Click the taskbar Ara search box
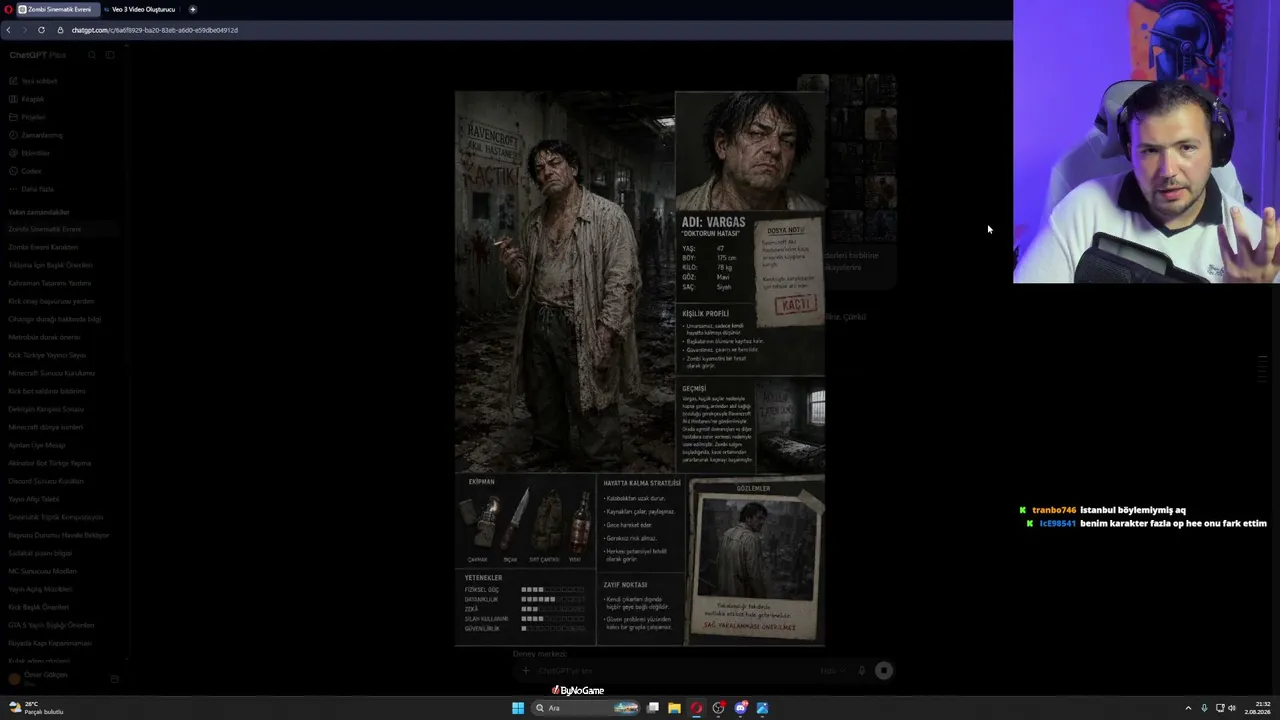This screenshot has width=1280, height=720. pyautogui.click(x=586, y=708)
